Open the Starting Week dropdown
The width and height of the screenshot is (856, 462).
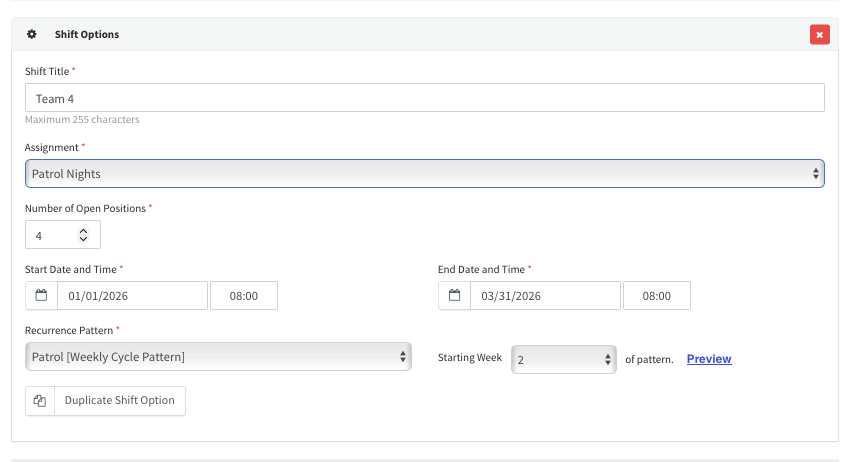(x=564, y=359)
